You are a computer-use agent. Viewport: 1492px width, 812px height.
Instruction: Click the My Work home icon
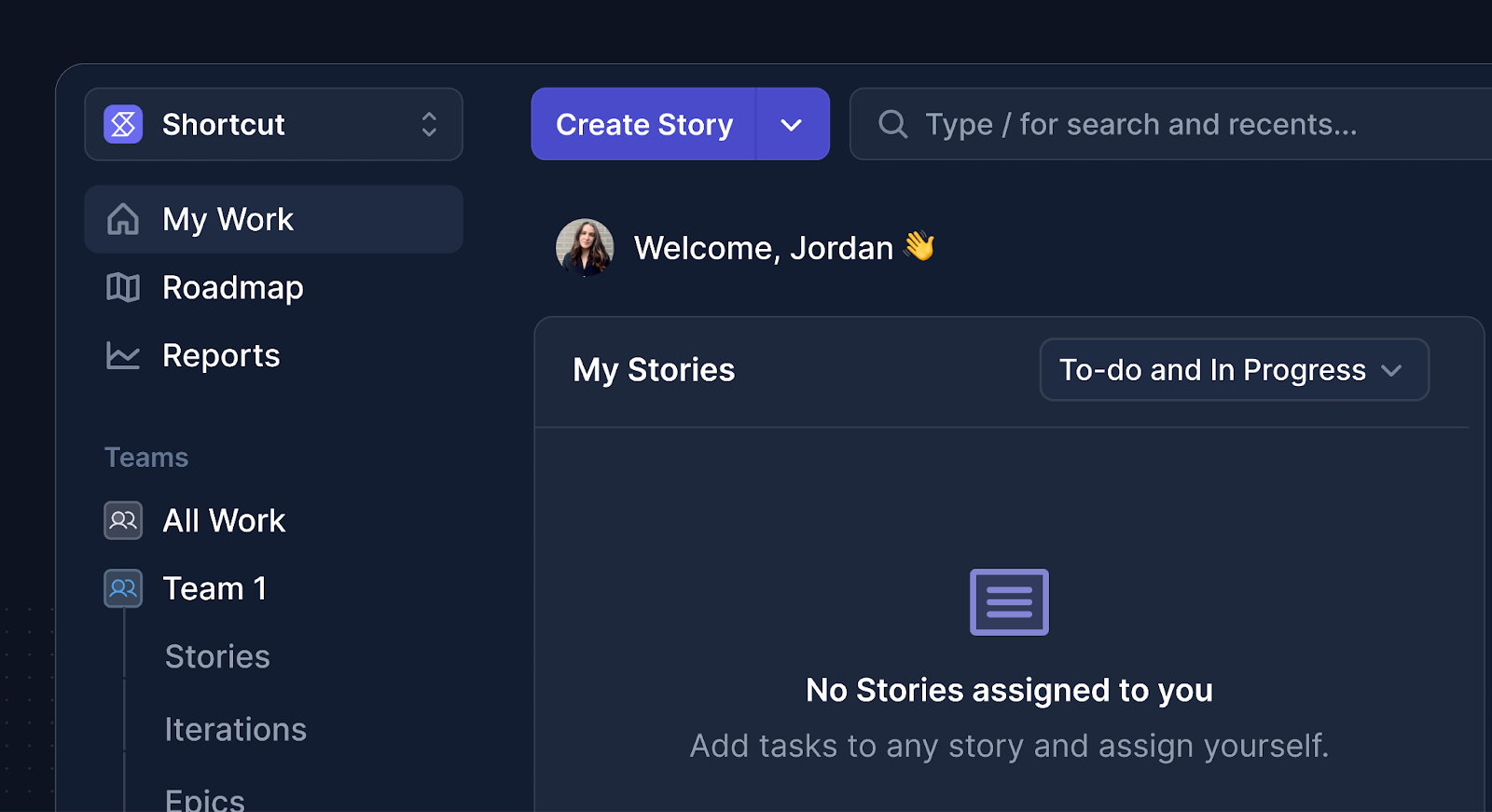[x=123, y=220]
